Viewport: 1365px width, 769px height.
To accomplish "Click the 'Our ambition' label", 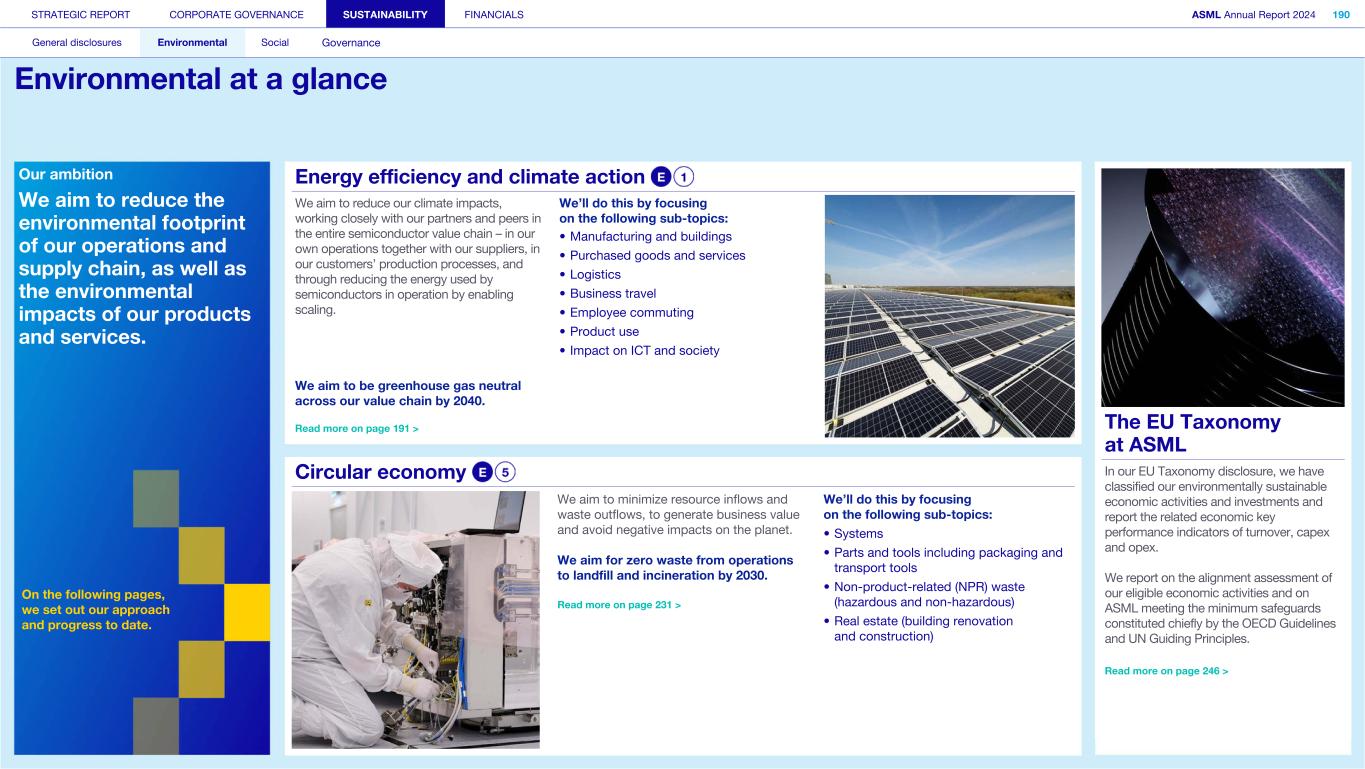I will pyautogui.click(x=66, y=174).
